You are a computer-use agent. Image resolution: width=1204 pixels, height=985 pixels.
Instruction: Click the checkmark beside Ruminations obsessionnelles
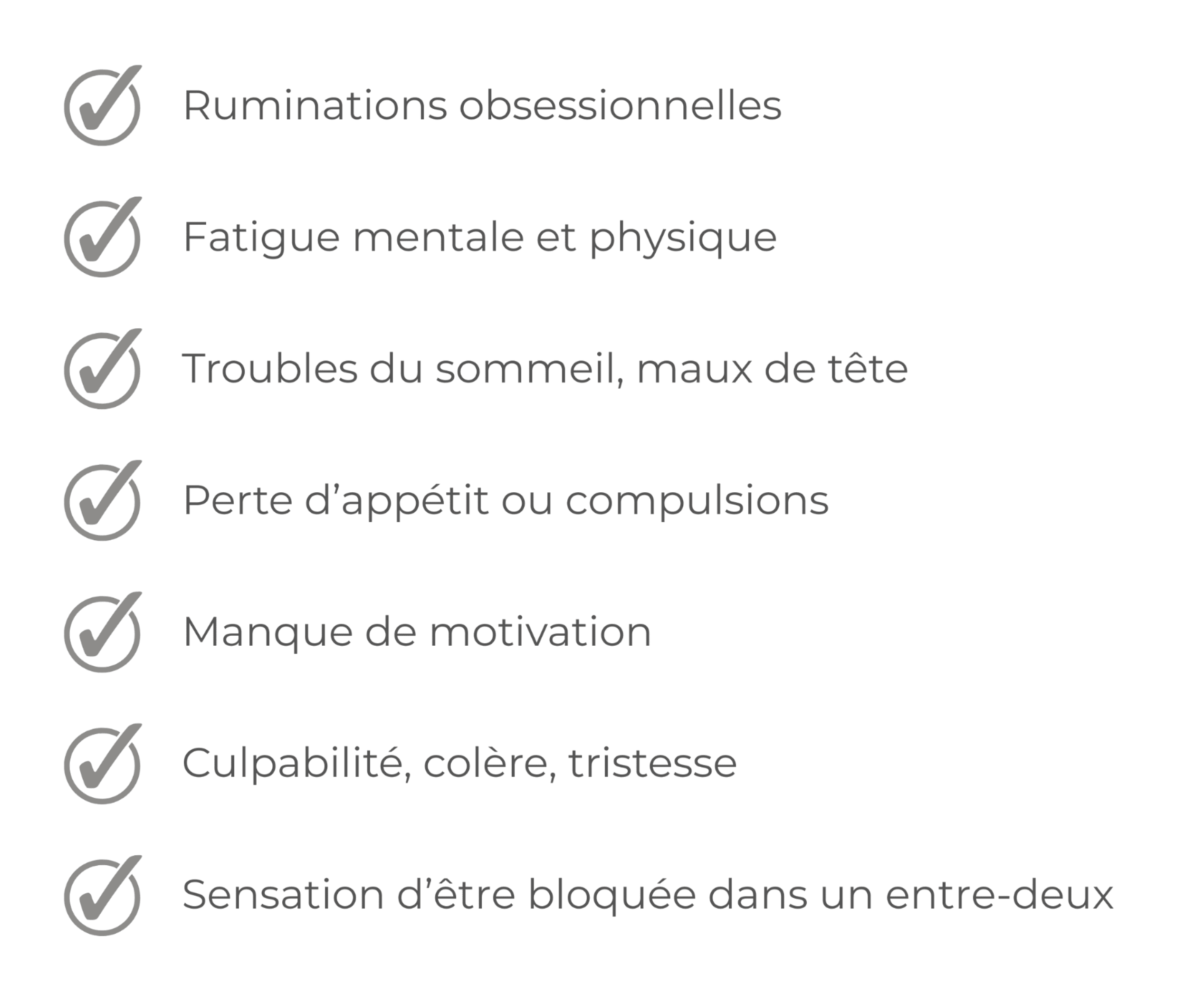click(103, 105)
